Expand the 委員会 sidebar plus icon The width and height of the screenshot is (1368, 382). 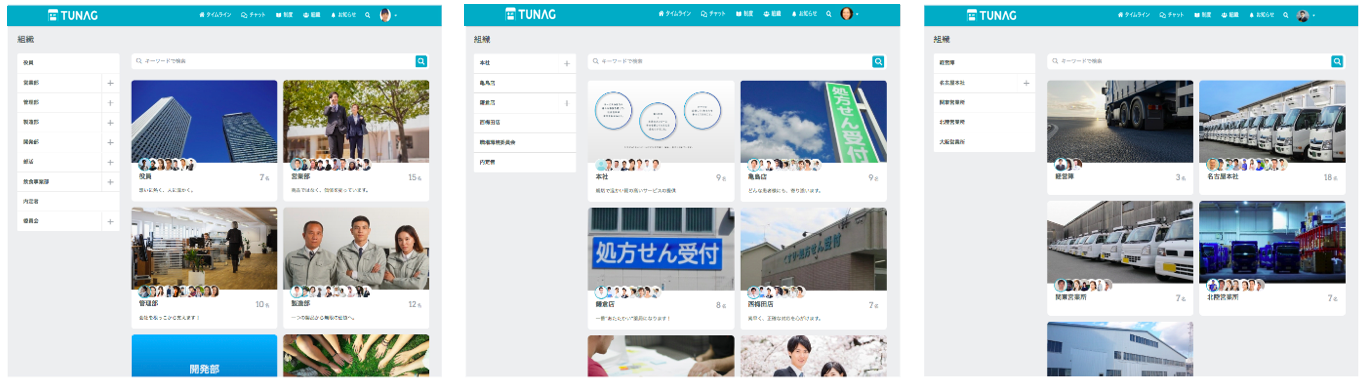click(x=110, y=221)
